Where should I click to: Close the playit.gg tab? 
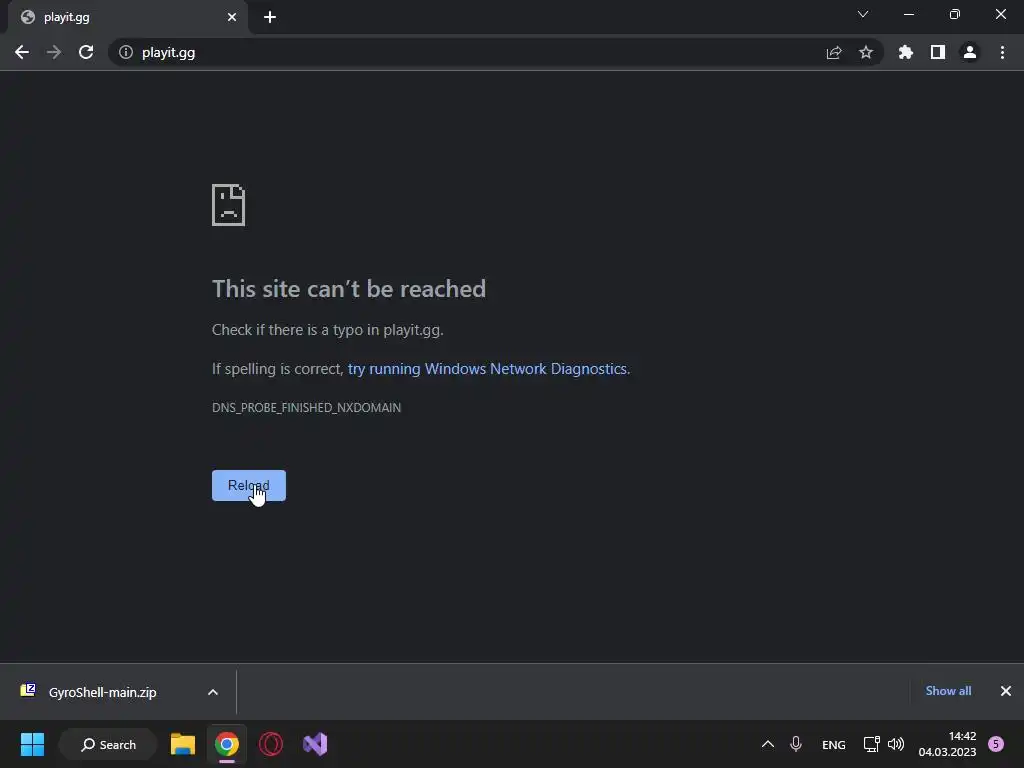tap(232, 18)
